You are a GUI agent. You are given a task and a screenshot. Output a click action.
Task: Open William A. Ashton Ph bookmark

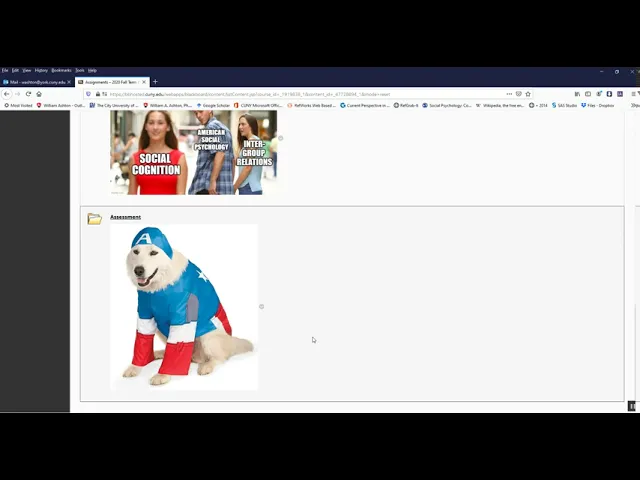(167, 105)
